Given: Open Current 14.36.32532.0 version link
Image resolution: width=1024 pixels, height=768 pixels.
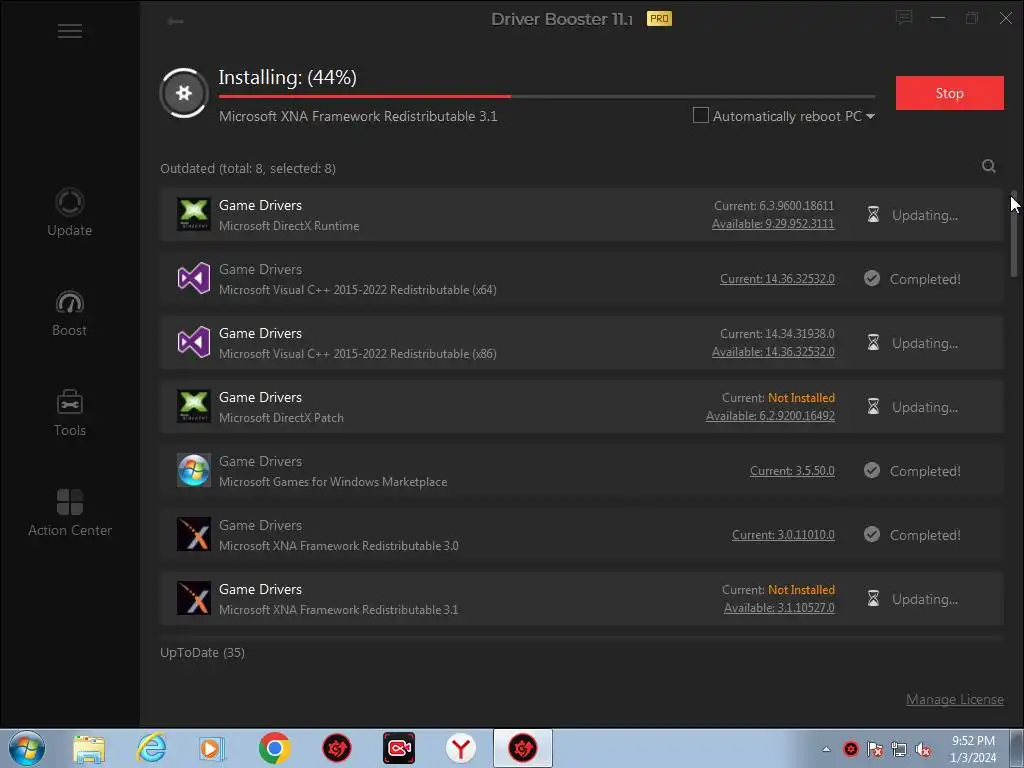Looking at the screenshot, I should click(777, 279).
